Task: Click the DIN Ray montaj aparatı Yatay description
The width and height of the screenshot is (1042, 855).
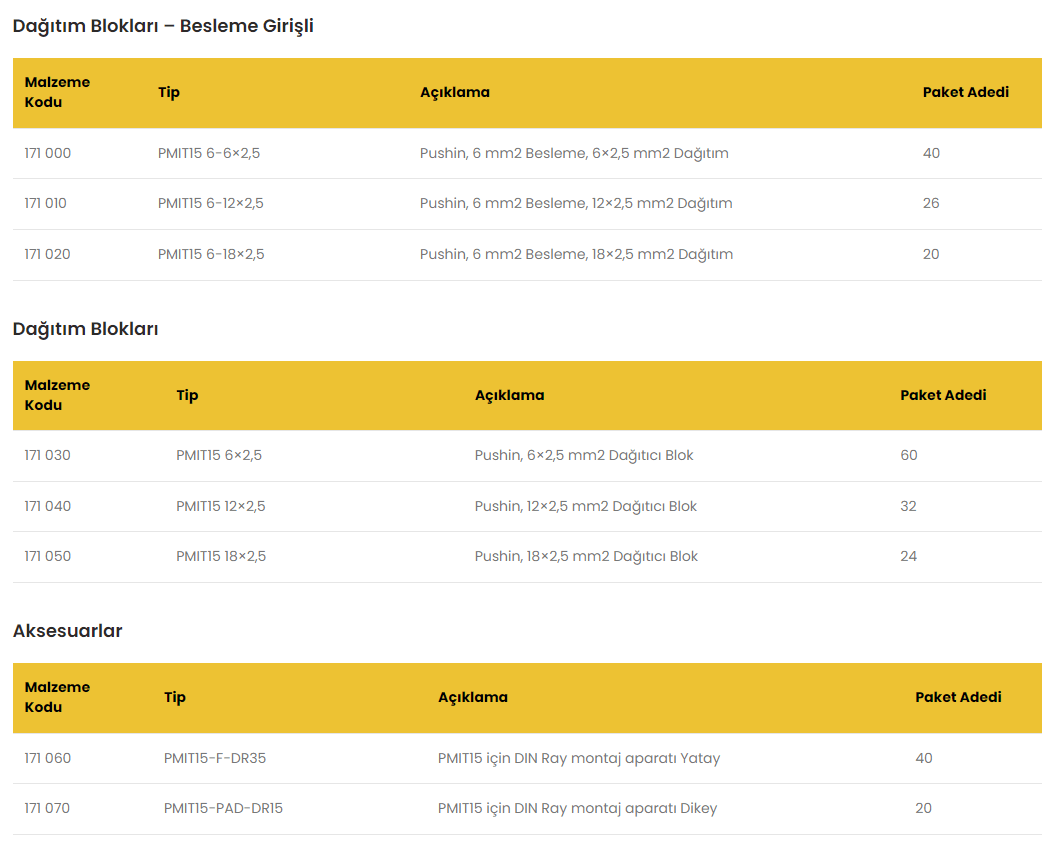Action: click(x=579, y=758)
